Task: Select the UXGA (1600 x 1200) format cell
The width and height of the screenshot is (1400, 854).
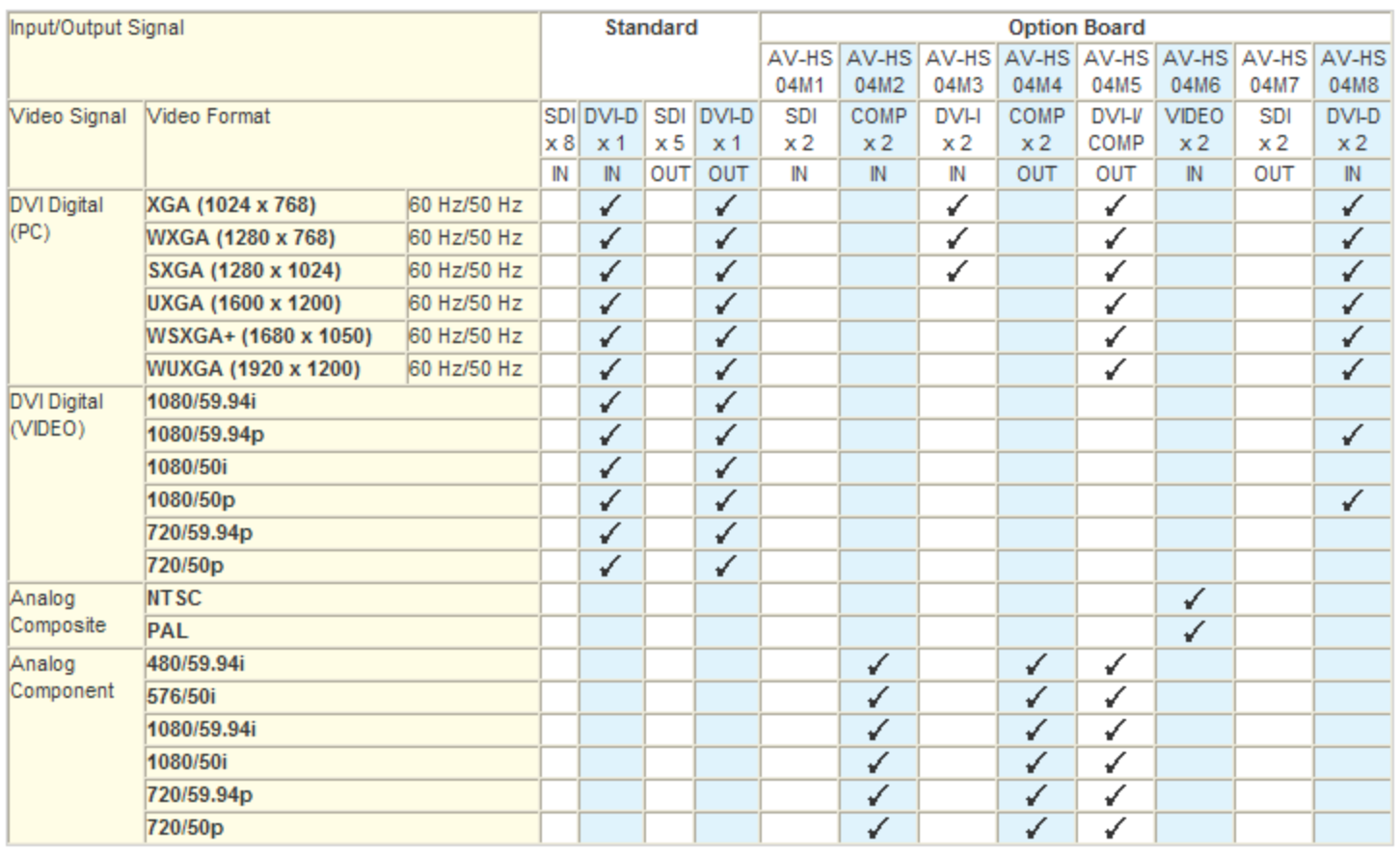Action: pos(275,304)
